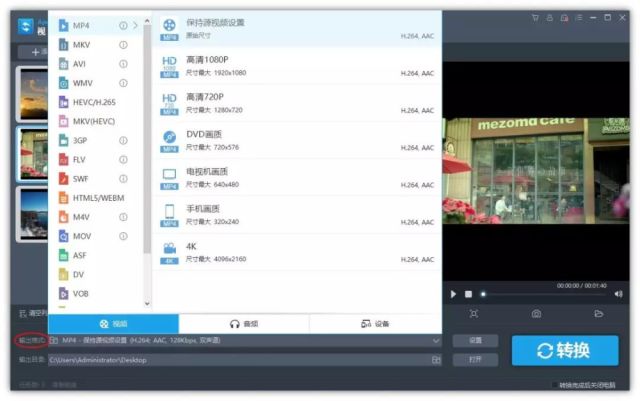Screen dimensions: 640x401
Task: Play the preview video
Action: (453, 294)
